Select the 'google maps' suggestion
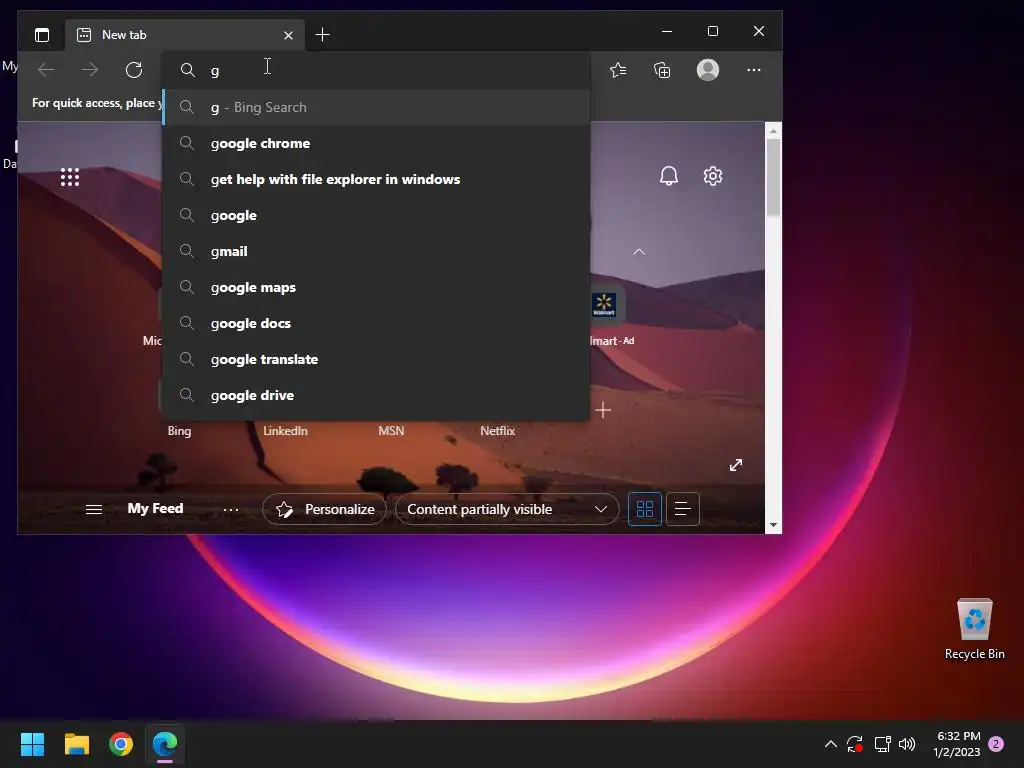Image resolution: width=1024 pixels, height=768 pixels. (x=376, y=287)
